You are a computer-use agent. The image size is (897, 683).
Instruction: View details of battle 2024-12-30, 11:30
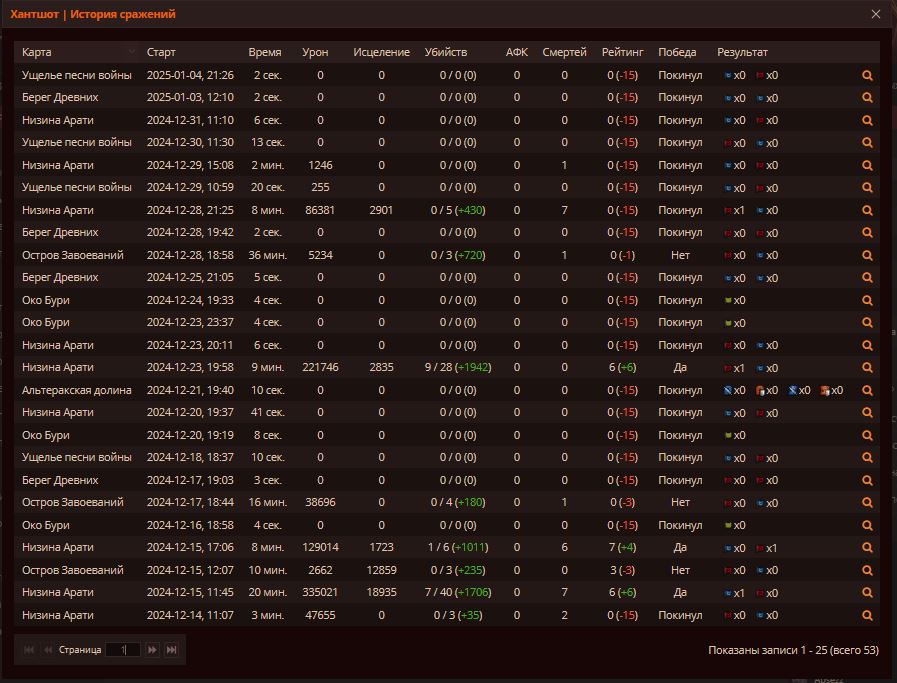[x=867, y=142]
